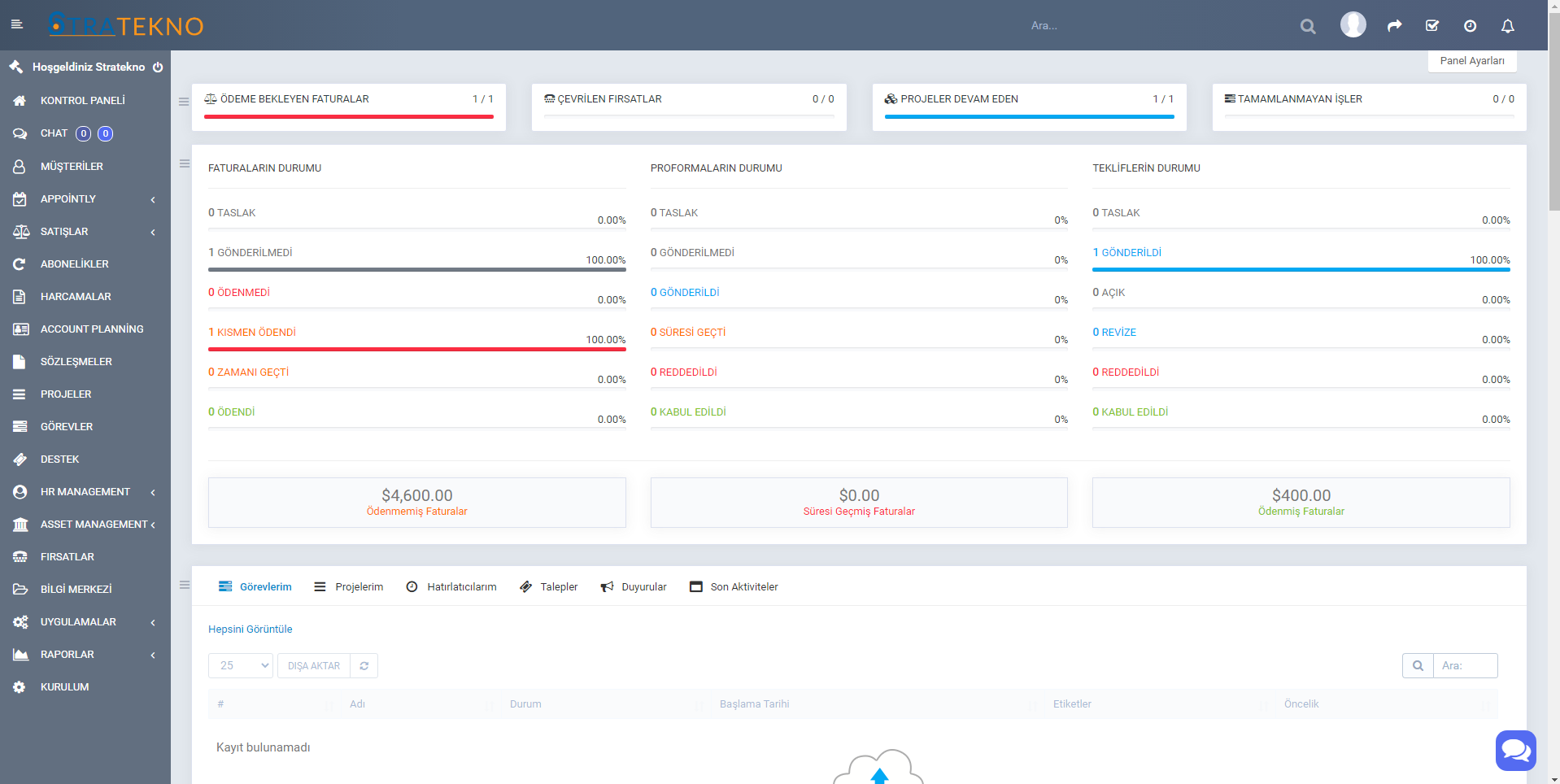Open the 1 Kısmen Ödendi invoices link
The width and height of the screenshot is (1560, 784).
[252, 333]
